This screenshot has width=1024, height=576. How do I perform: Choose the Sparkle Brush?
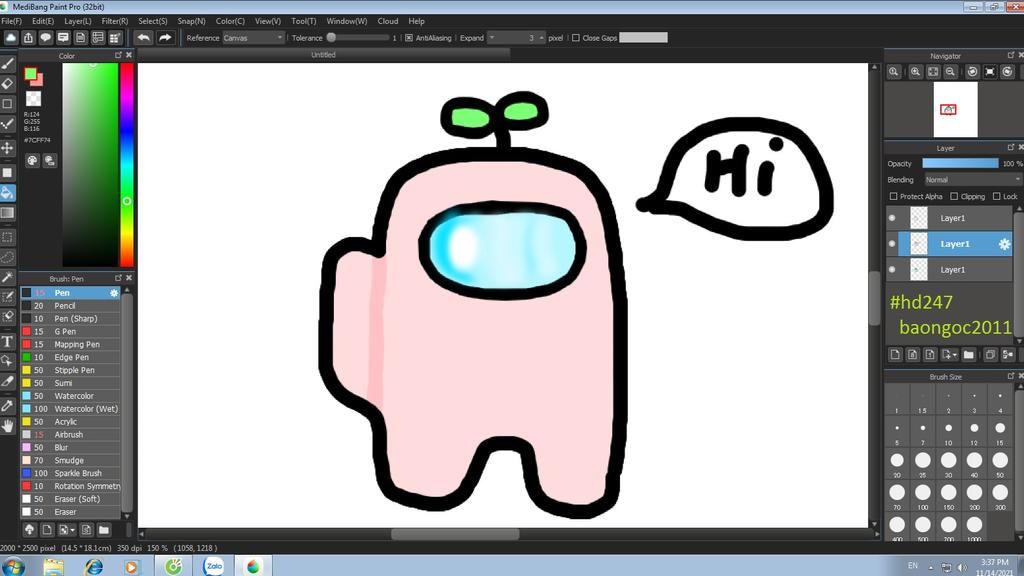coord(71,473)
